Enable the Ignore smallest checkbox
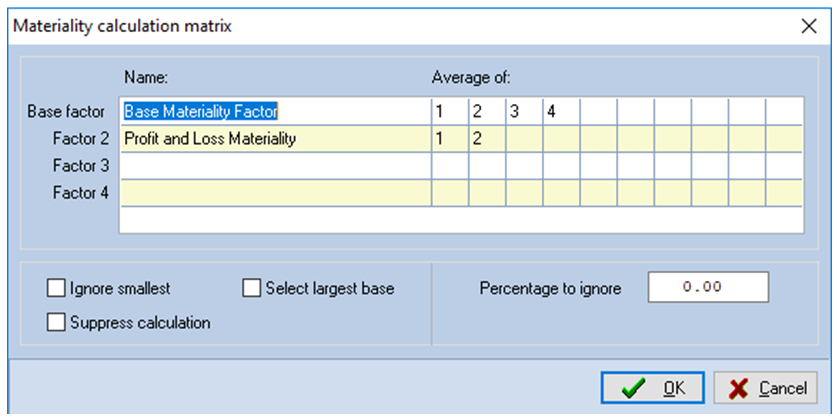Viewport: 837px width, 419px height. point(56,288)
